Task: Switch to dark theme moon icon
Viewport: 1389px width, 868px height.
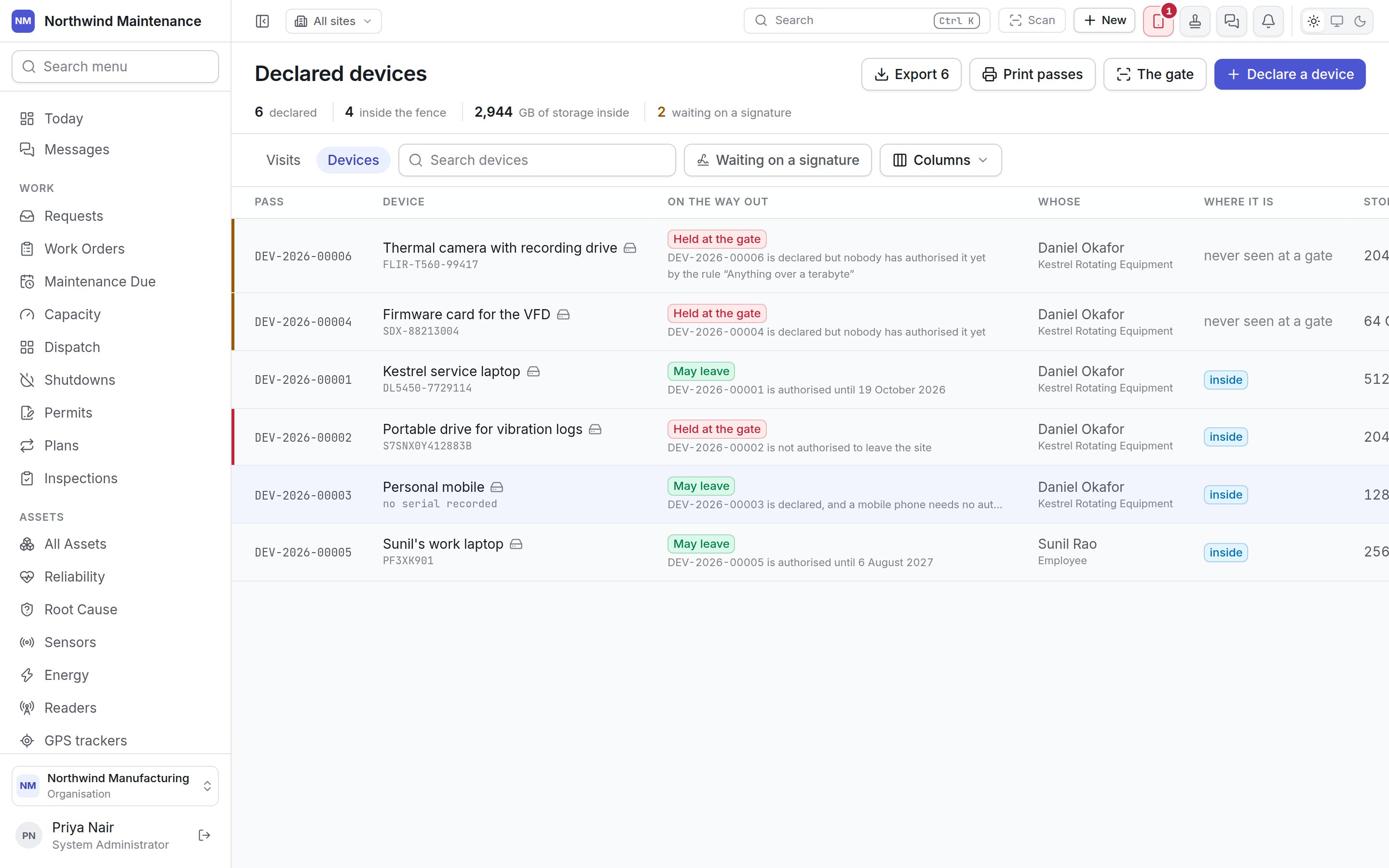Action: pyautogui.click(x=1360, y=21)
